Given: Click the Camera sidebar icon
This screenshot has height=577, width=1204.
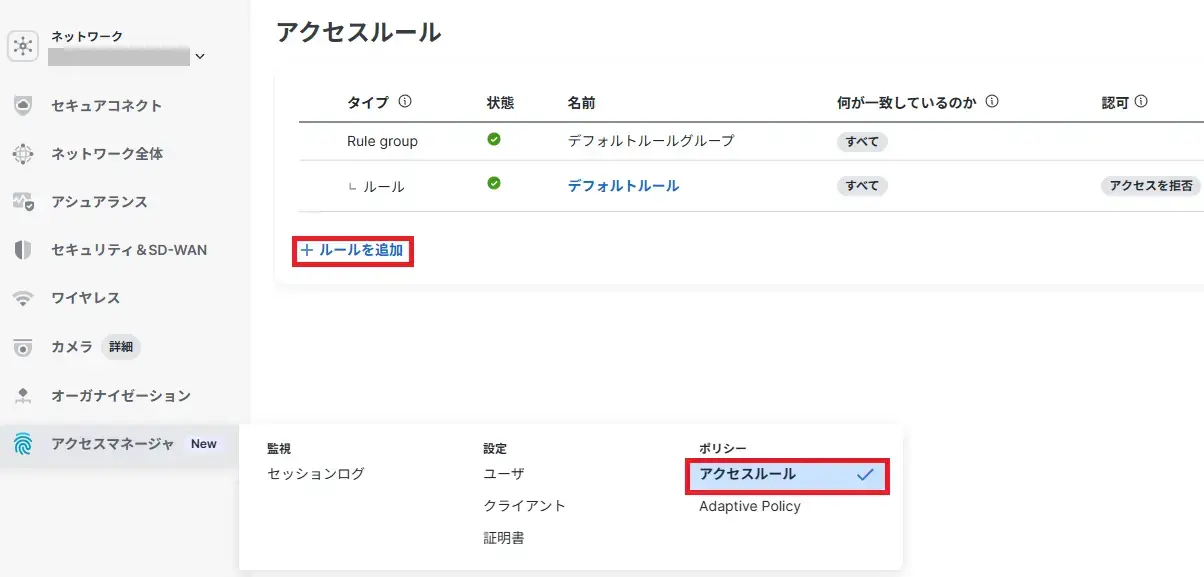Looking at the screenshot, I should pos(23,347).
